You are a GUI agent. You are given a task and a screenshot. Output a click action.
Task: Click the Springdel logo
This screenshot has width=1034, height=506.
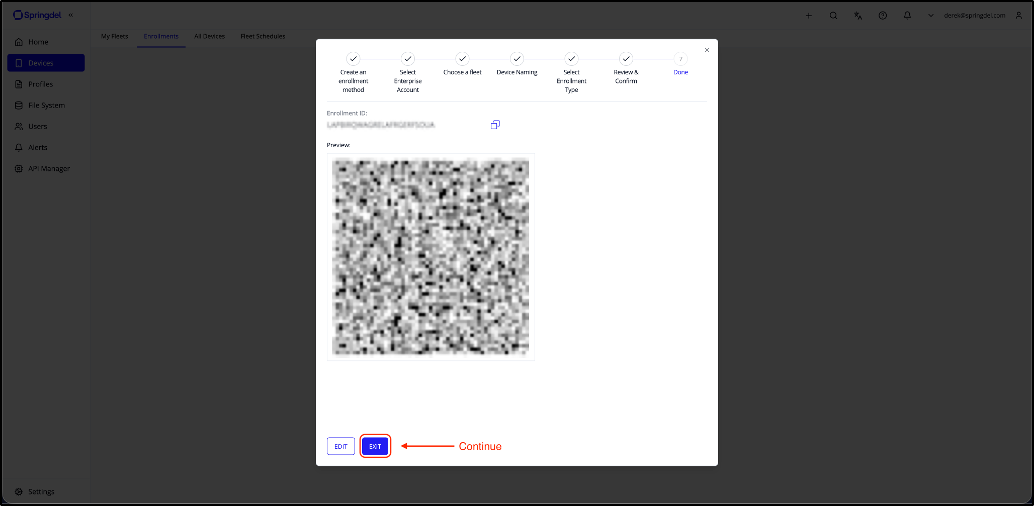38,15
